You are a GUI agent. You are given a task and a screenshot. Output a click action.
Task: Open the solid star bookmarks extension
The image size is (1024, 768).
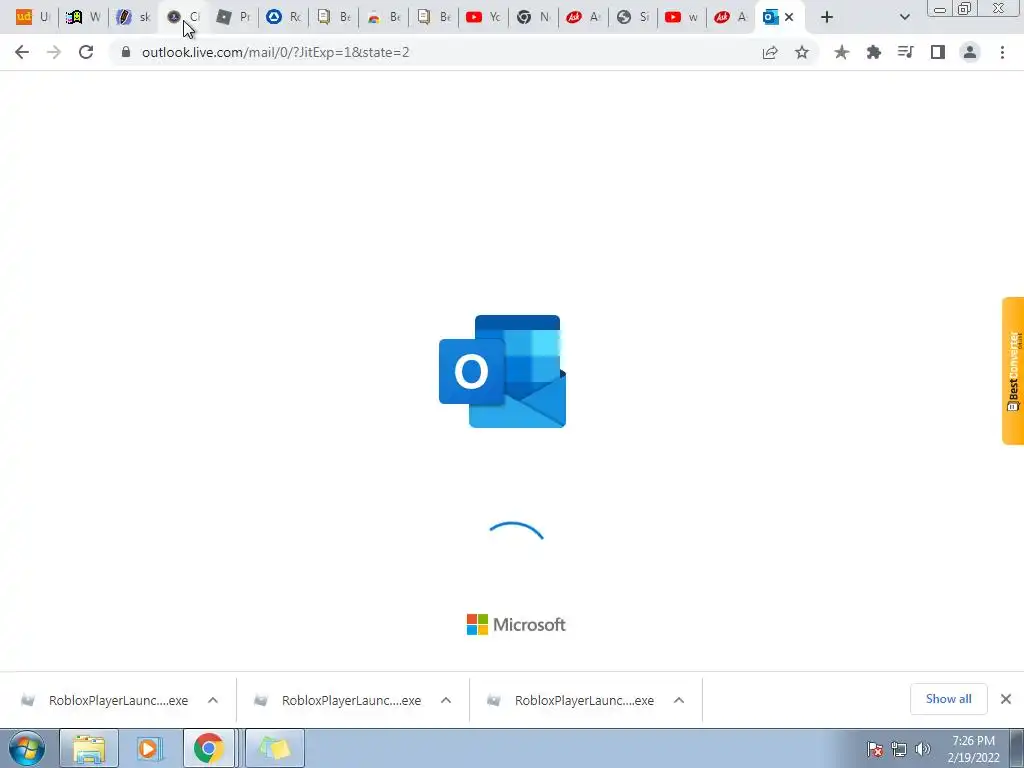842,52
